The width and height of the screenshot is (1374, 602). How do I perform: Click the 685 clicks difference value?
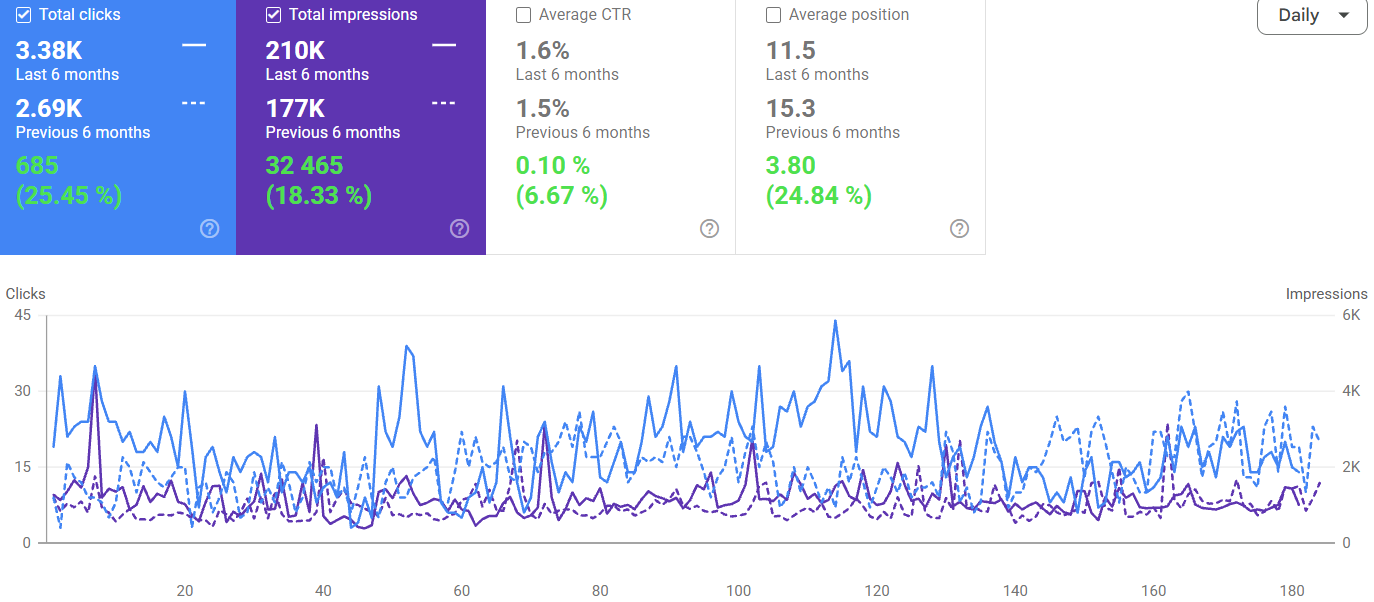(x=38, y=165)
